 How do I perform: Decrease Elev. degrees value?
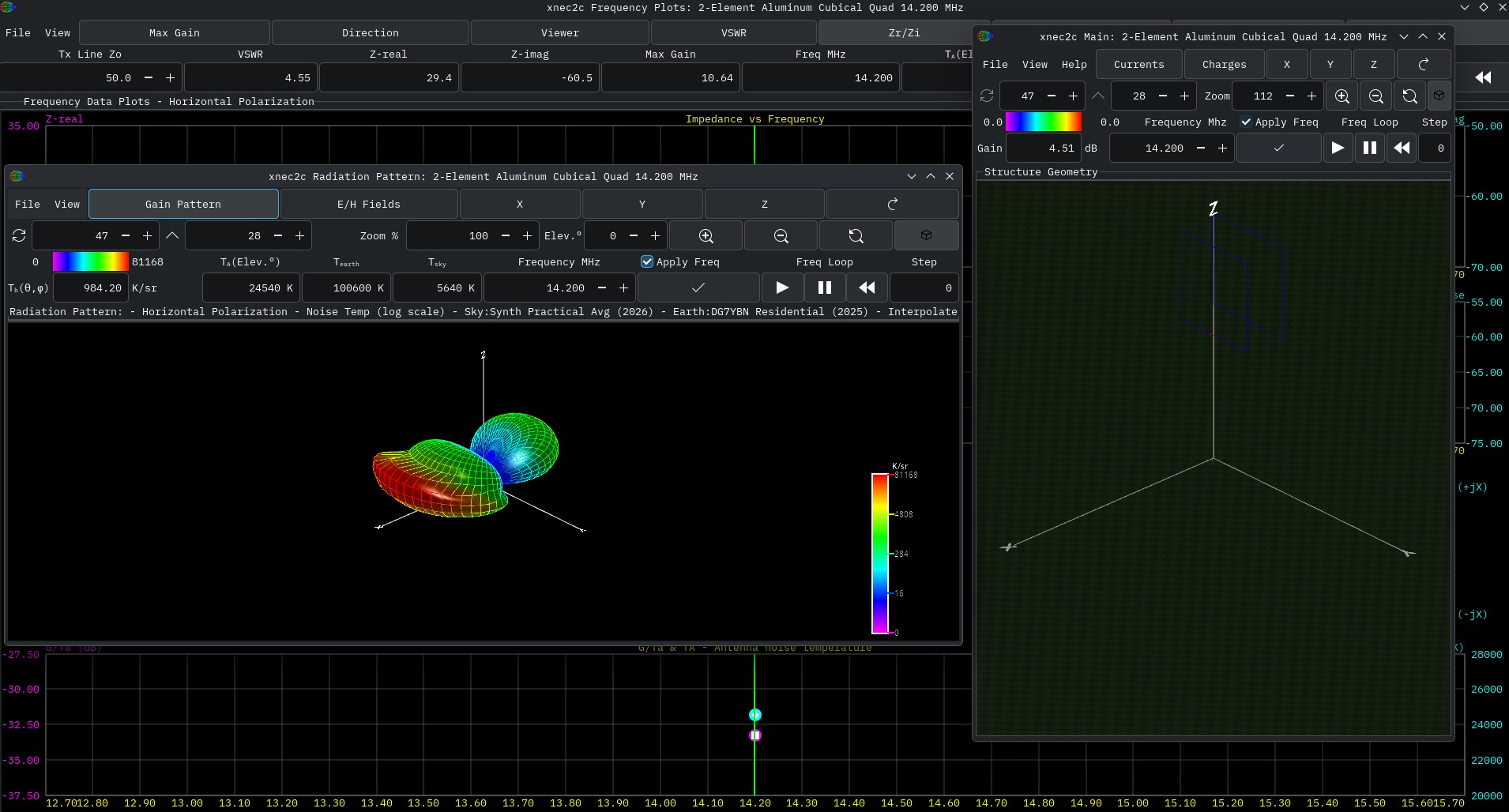coord(634,235)
